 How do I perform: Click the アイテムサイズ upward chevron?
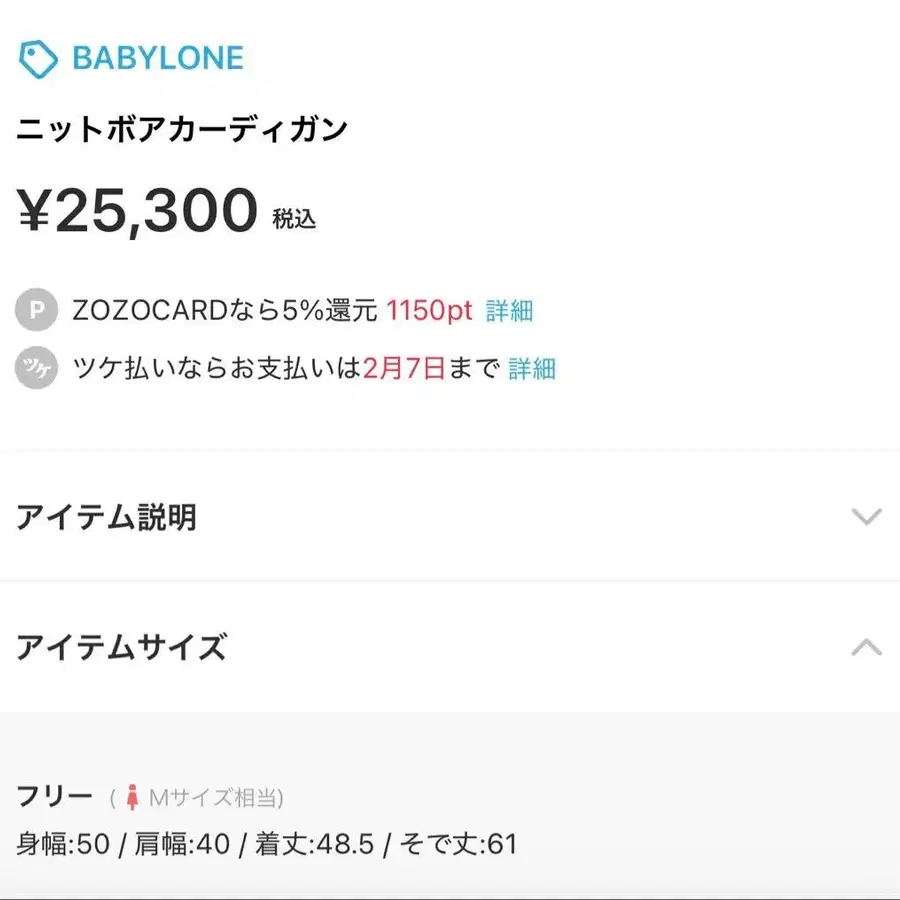(x=865, y=648)
